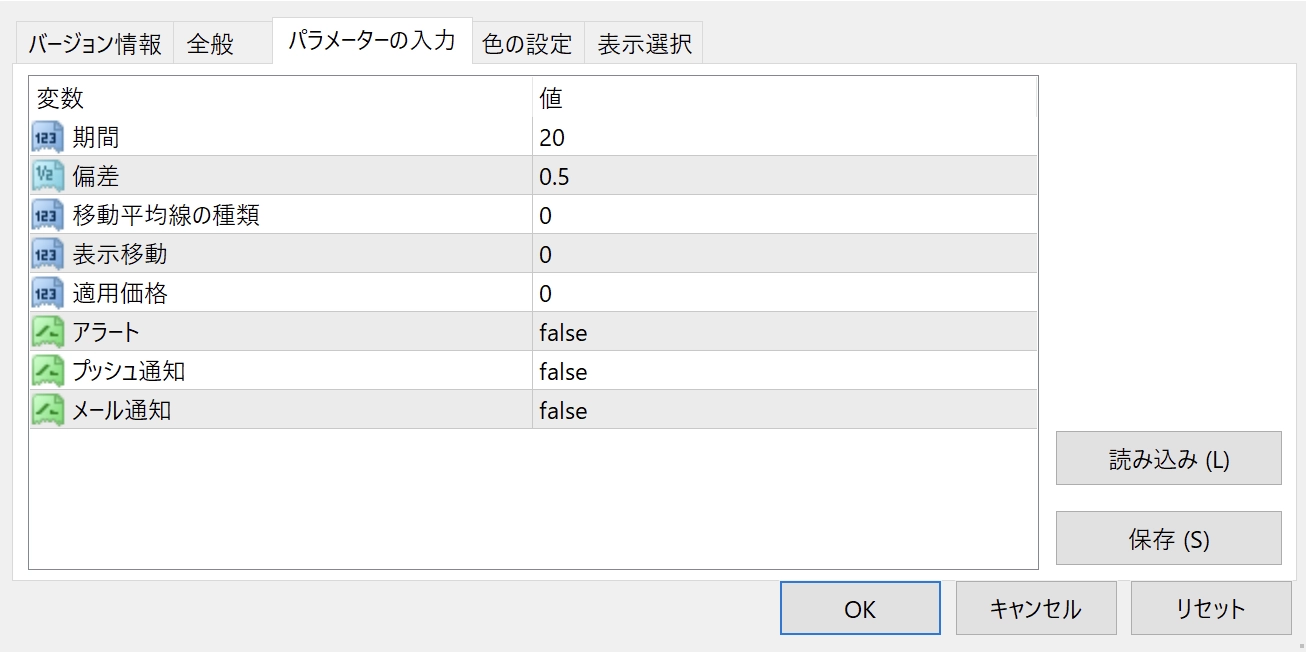Switch to the 色の設定 tab
The width and height of the screenshot is (1306, 652).
[x=527, y=44]
